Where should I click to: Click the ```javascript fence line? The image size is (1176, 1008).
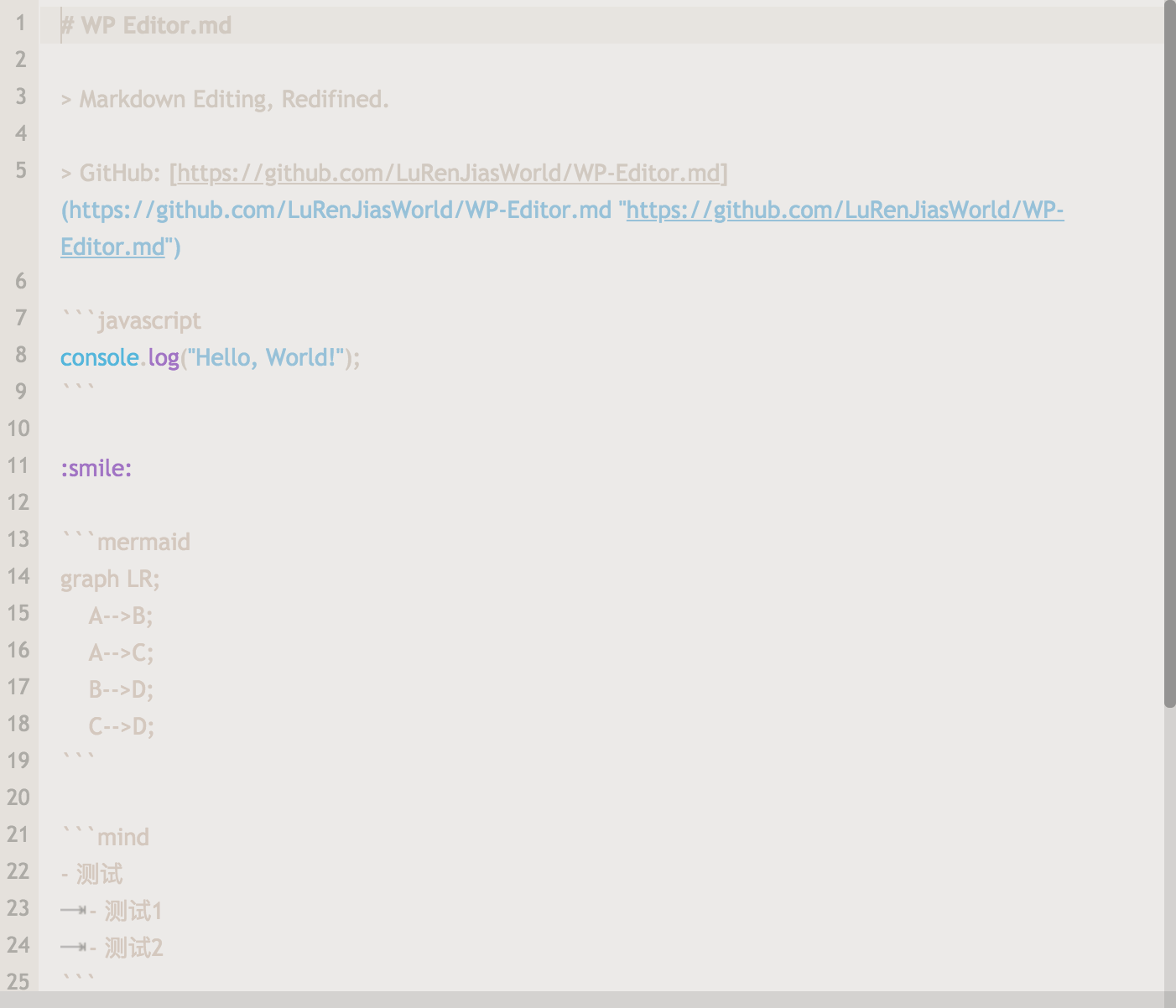point(131,320)
